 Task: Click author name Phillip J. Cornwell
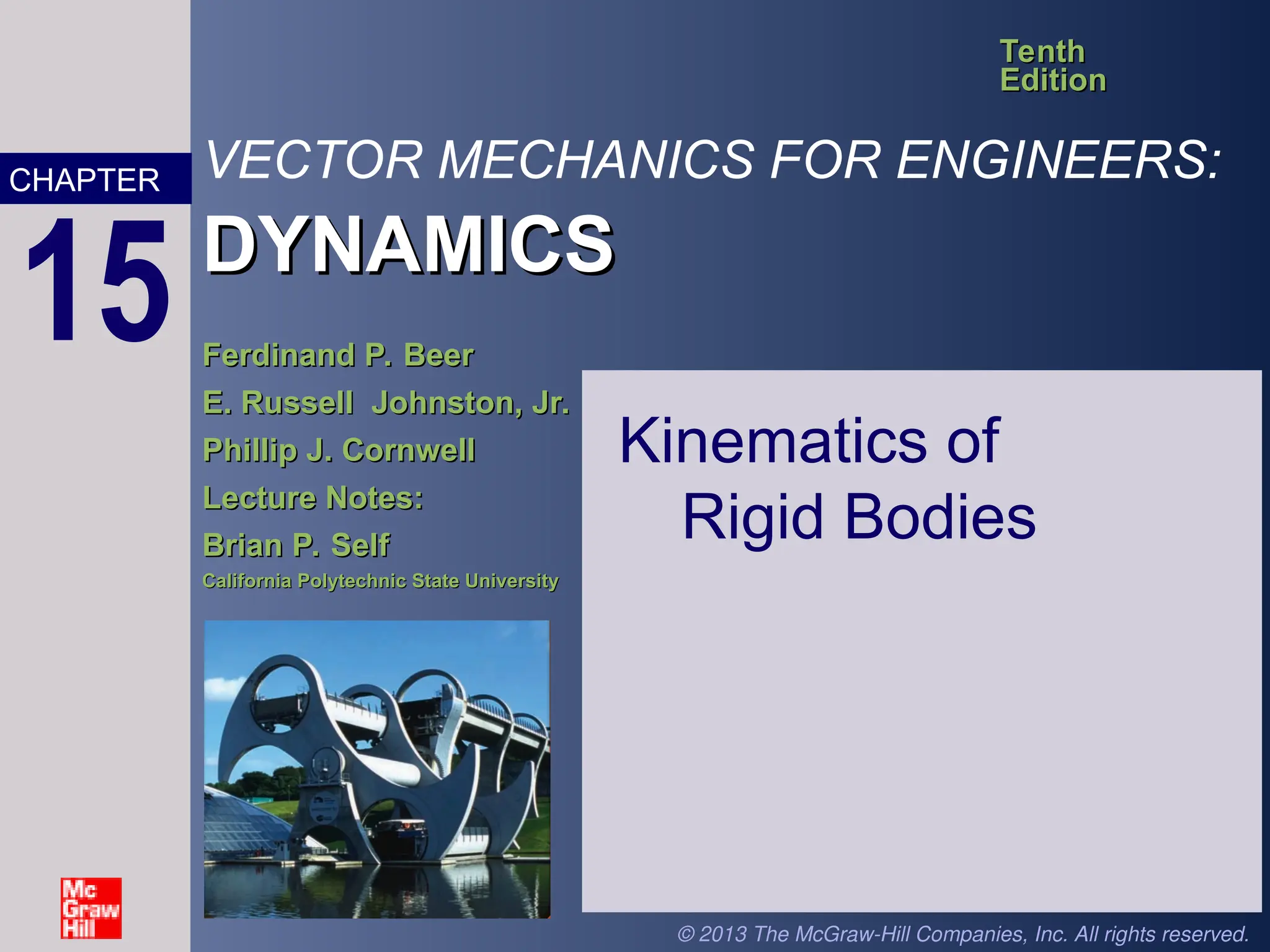point(339,450)
